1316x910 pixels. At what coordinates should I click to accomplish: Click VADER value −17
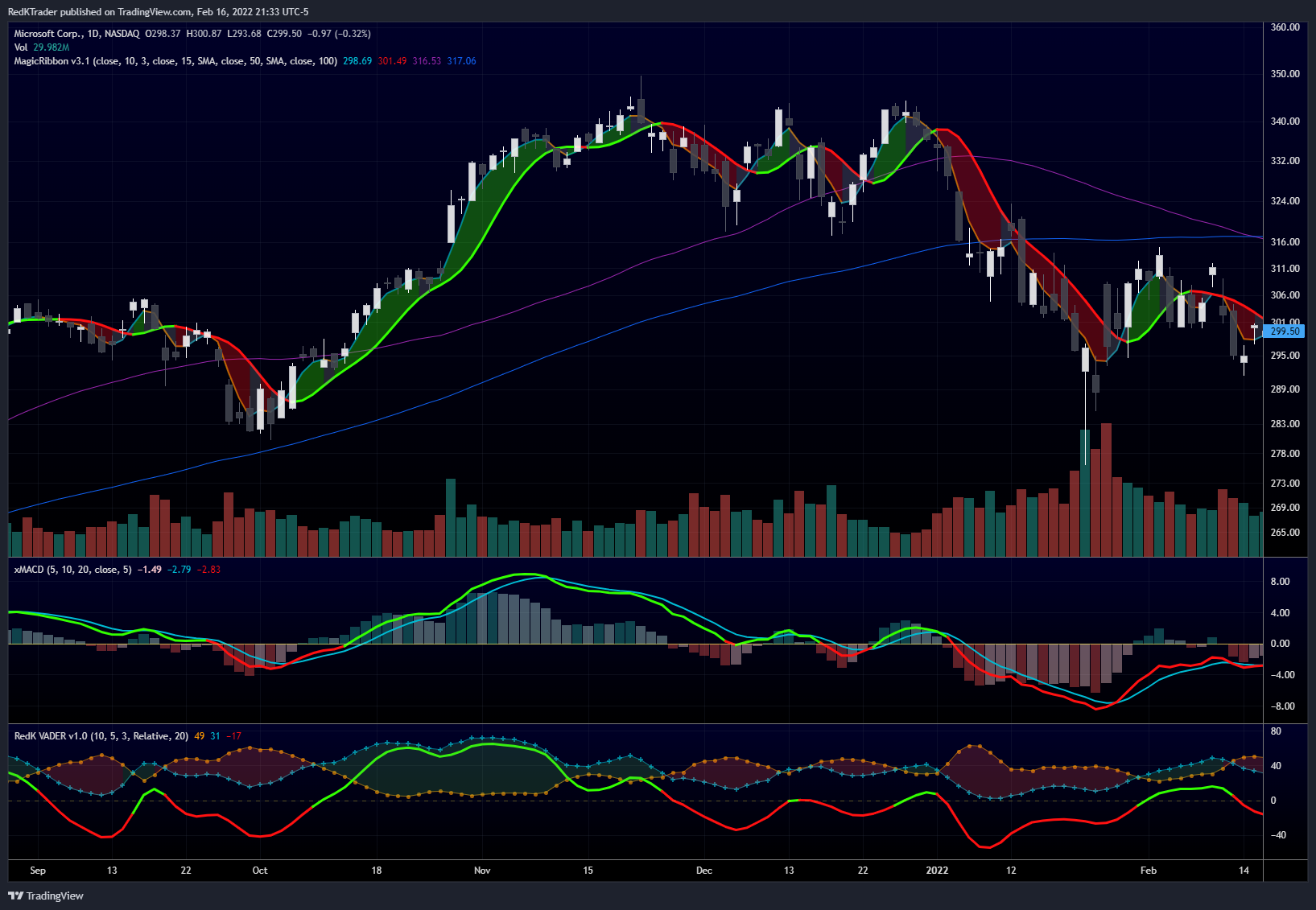coord(233,736)
